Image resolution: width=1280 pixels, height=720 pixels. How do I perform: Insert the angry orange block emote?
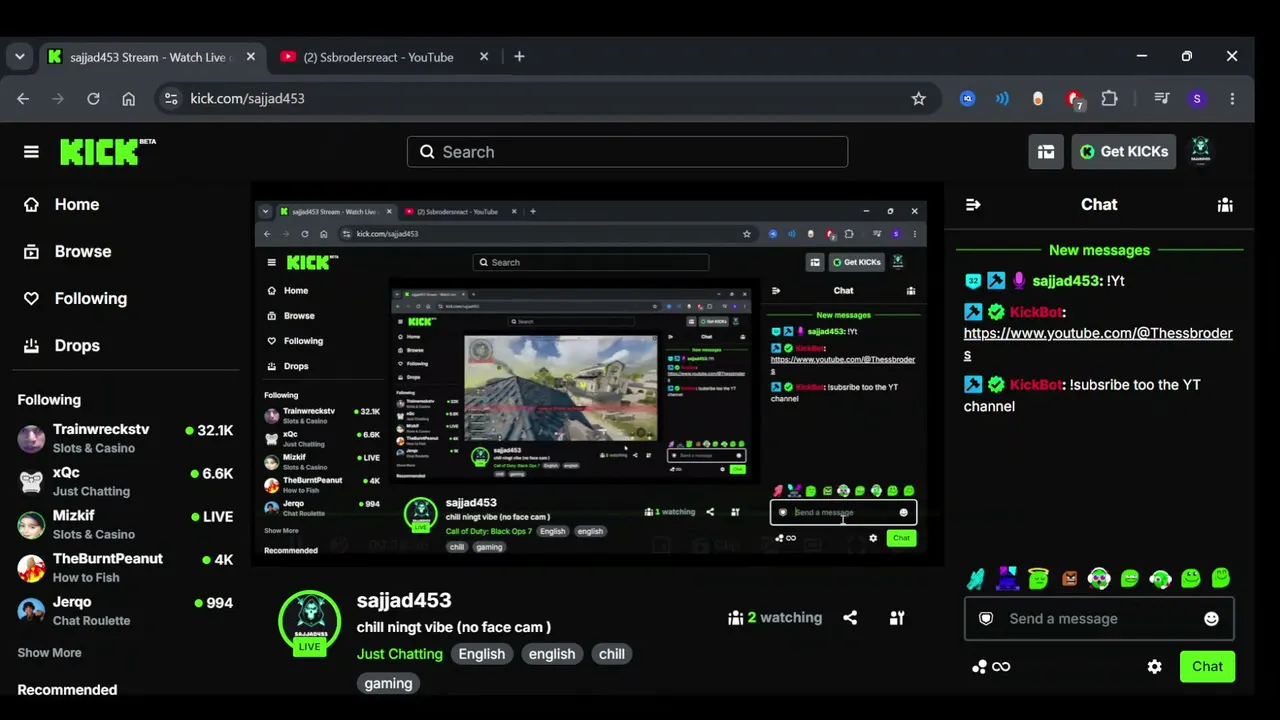[x=1069, y=578]
